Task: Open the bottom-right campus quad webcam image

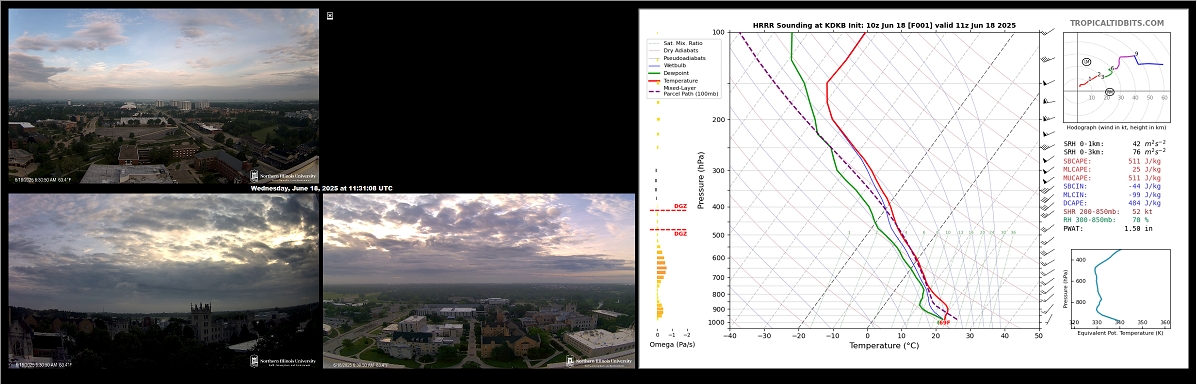Action: pyautogui.click(x=479, y=280)
